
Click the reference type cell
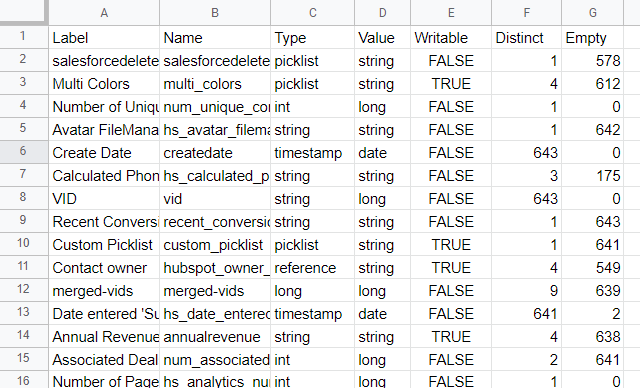click(313, 268)
